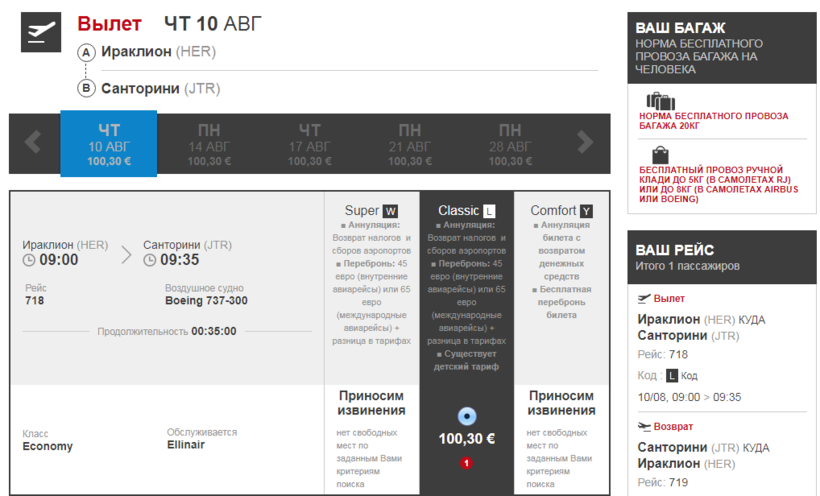820x496 pixels.
Task: Open the Super W fare column header
Action: [371, 211]
